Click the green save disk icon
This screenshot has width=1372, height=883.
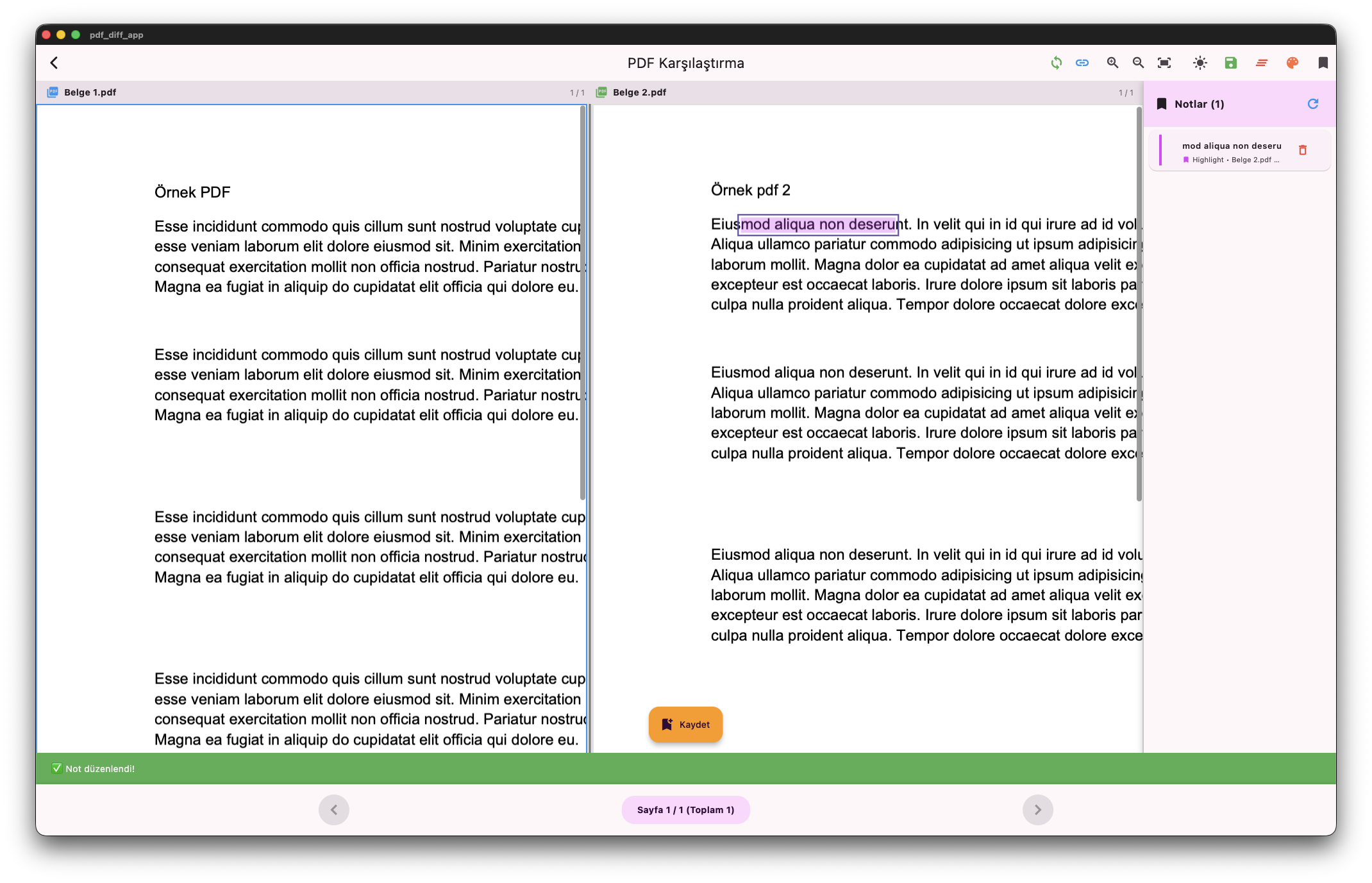pos(1230,63)
